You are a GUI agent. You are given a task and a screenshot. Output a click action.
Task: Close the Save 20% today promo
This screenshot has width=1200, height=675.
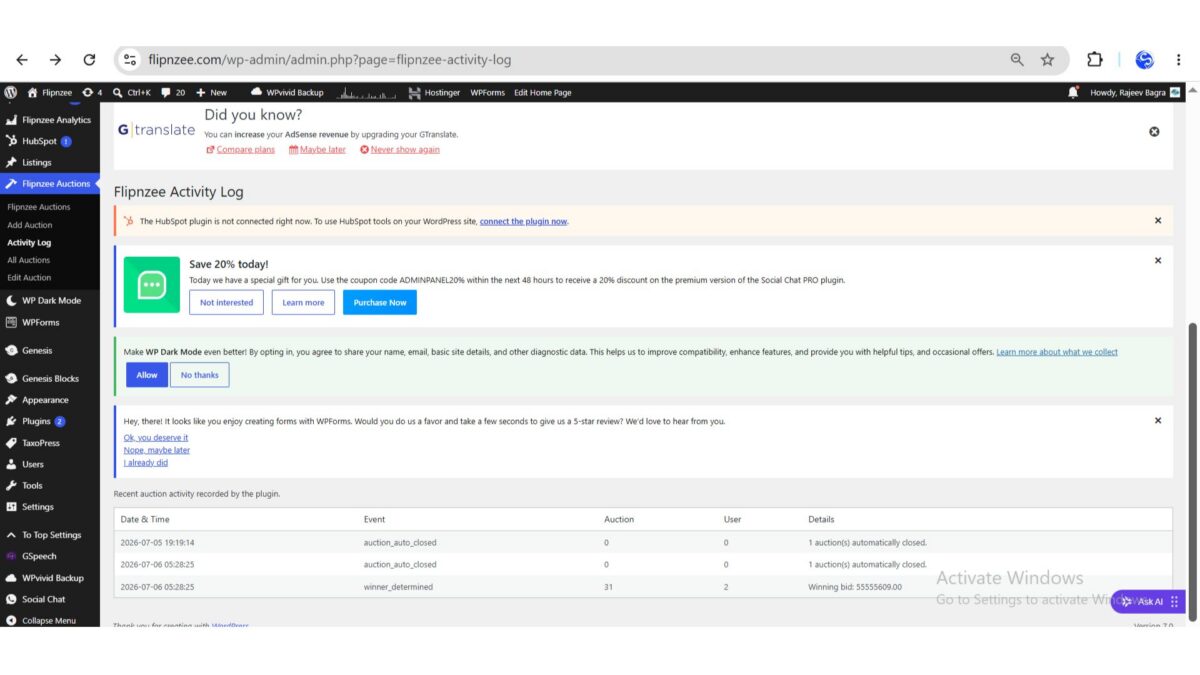[x=1158, y=260]
